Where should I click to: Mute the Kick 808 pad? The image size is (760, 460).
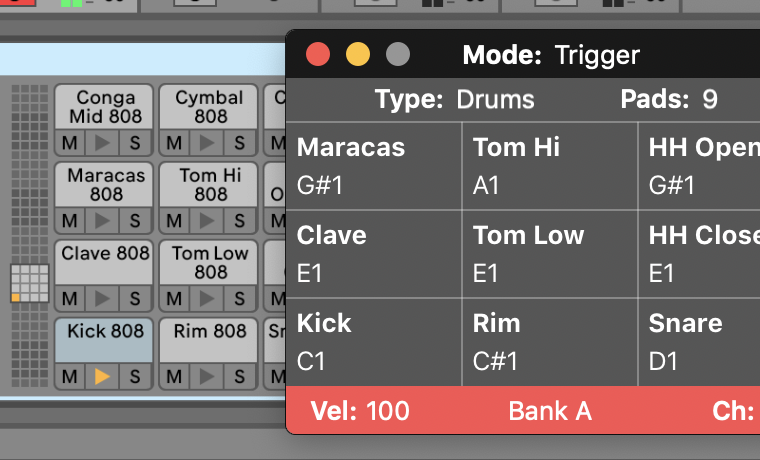(70, 376)
